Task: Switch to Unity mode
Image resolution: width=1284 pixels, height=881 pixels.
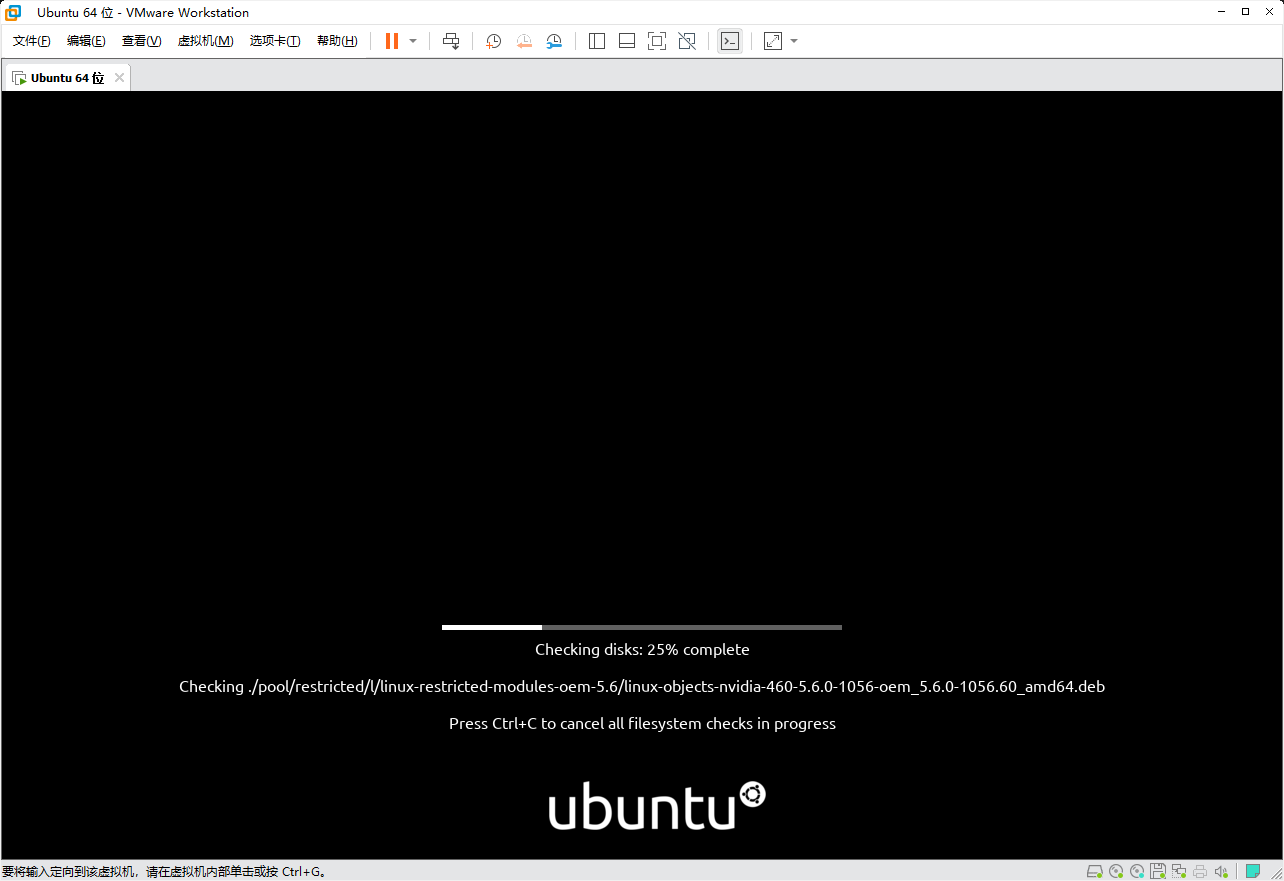Action: point(687,41)
